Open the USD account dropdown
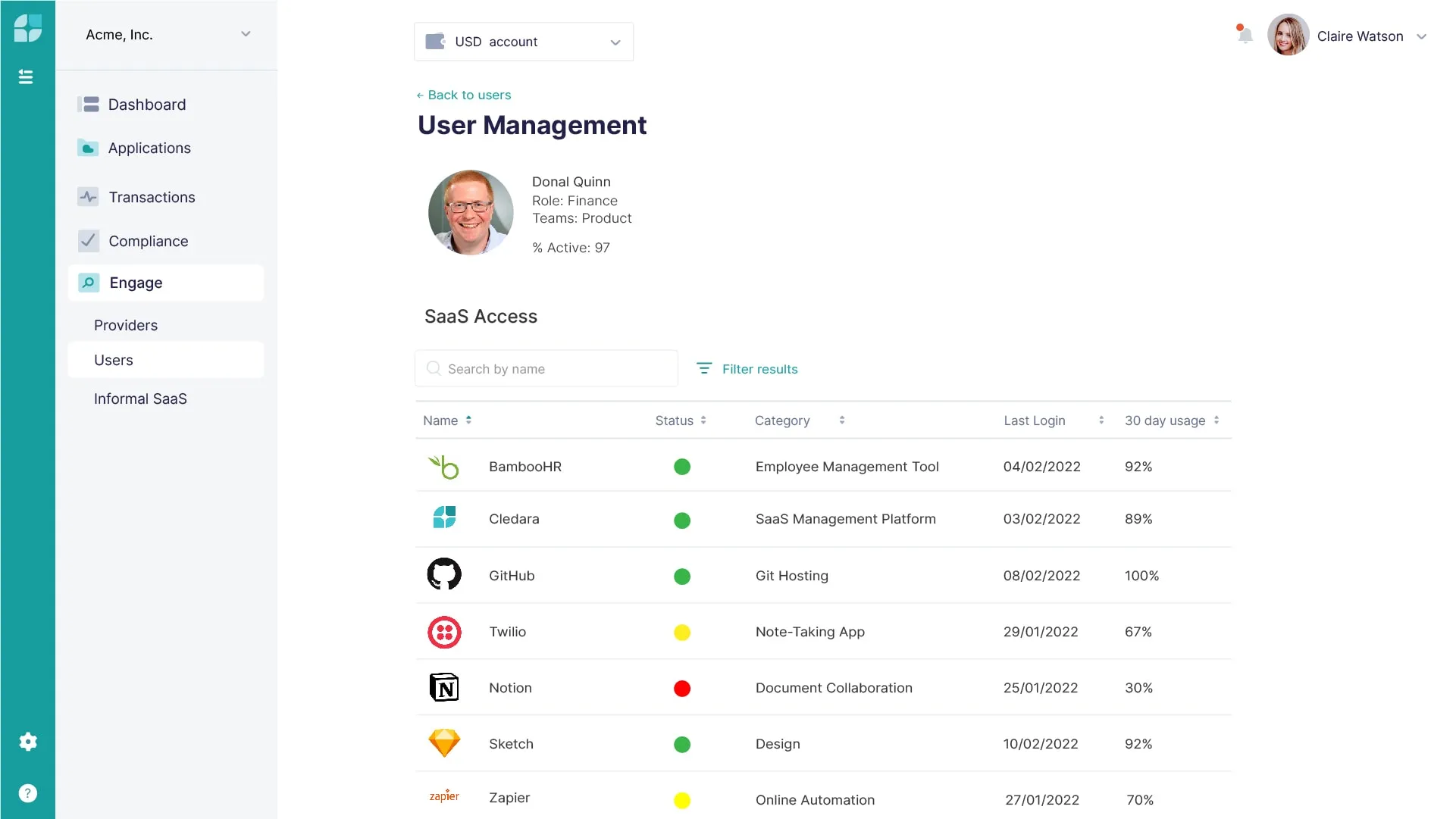The height and width of the screenshot is (819, 1456). pos(523,42)
